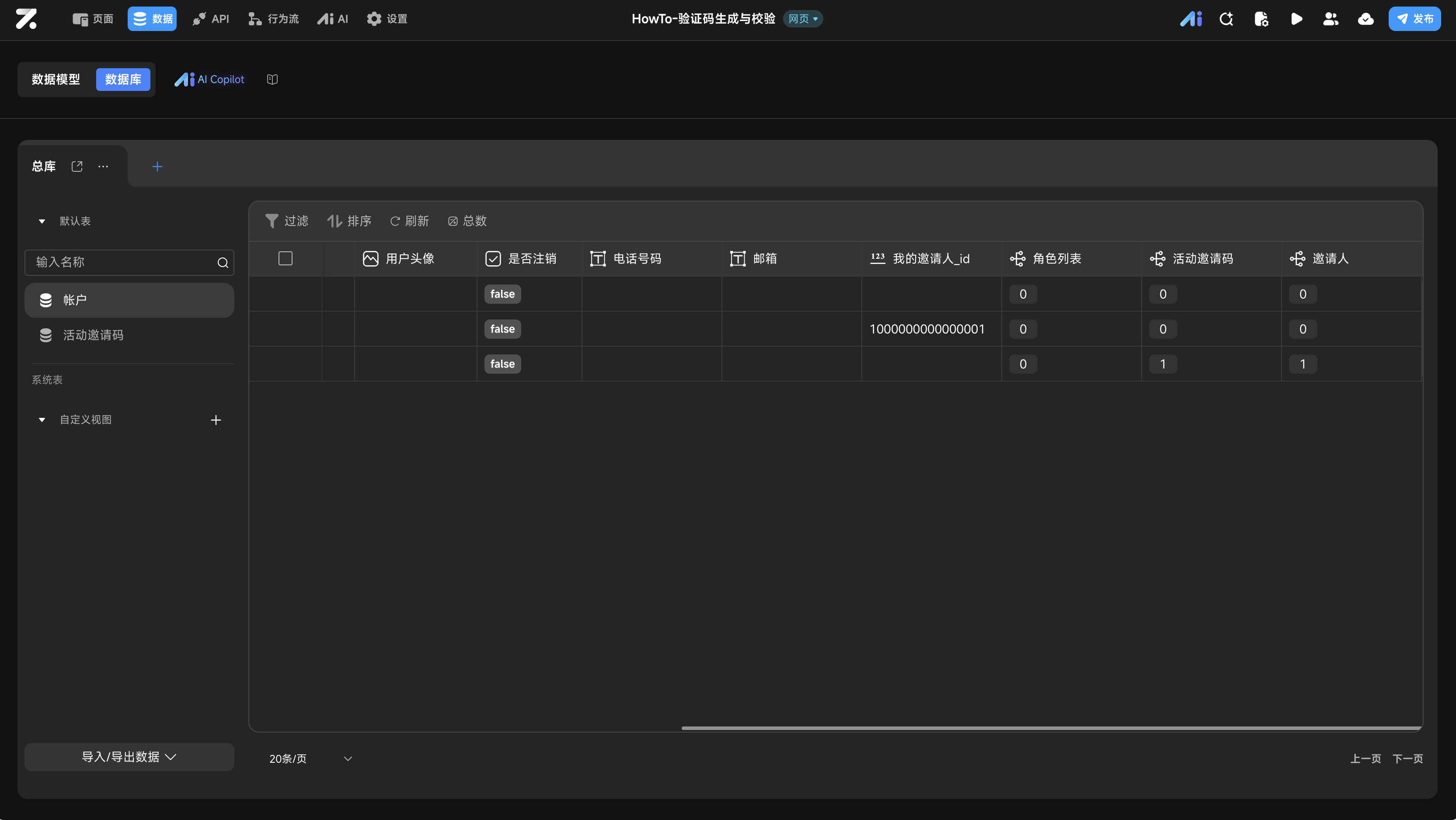This screenshot has width=1456, height=820.
Task: Add a new database tab with plus
Action: (157, 166)
